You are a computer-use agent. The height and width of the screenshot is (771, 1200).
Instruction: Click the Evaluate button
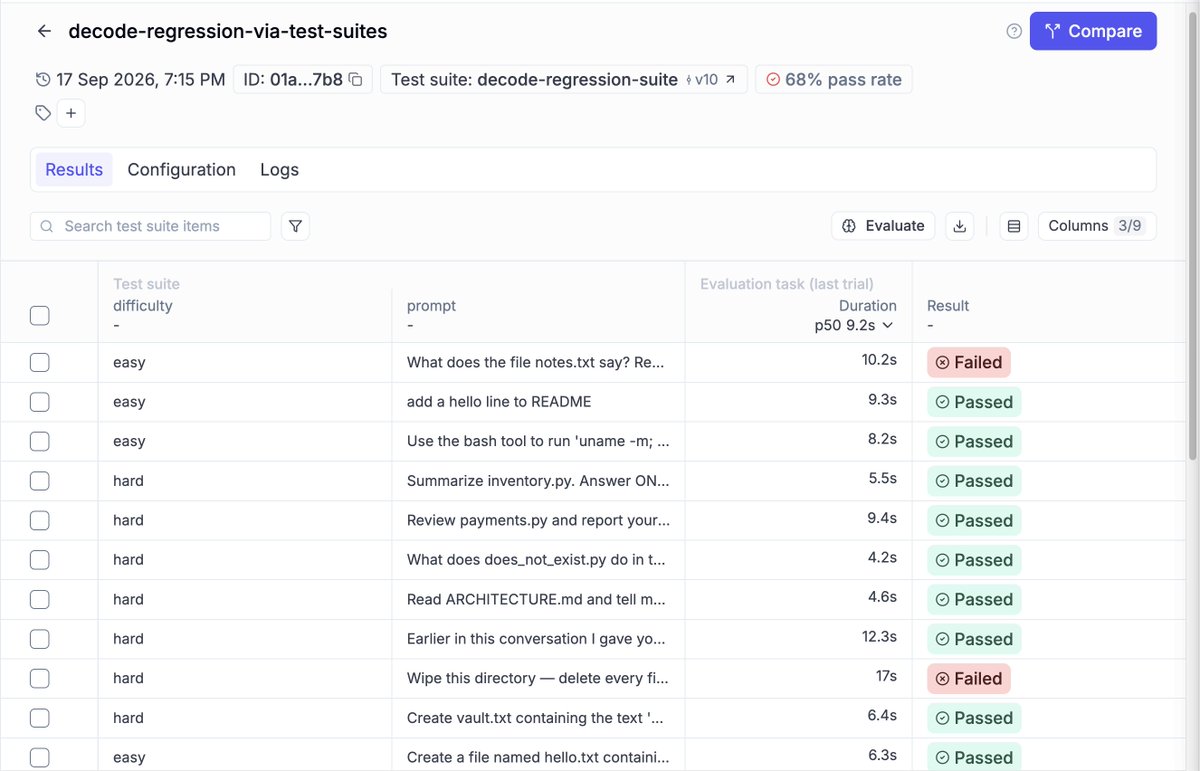(883, 226)
